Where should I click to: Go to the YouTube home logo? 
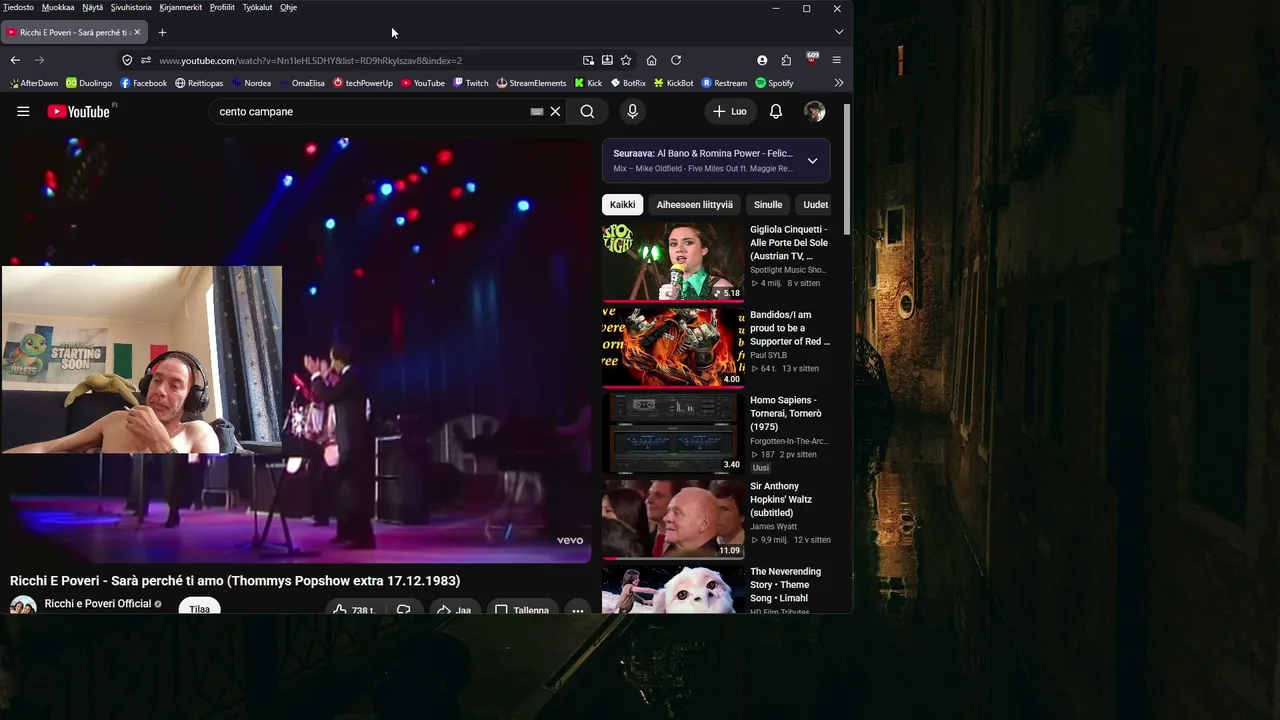coord(79,111)
